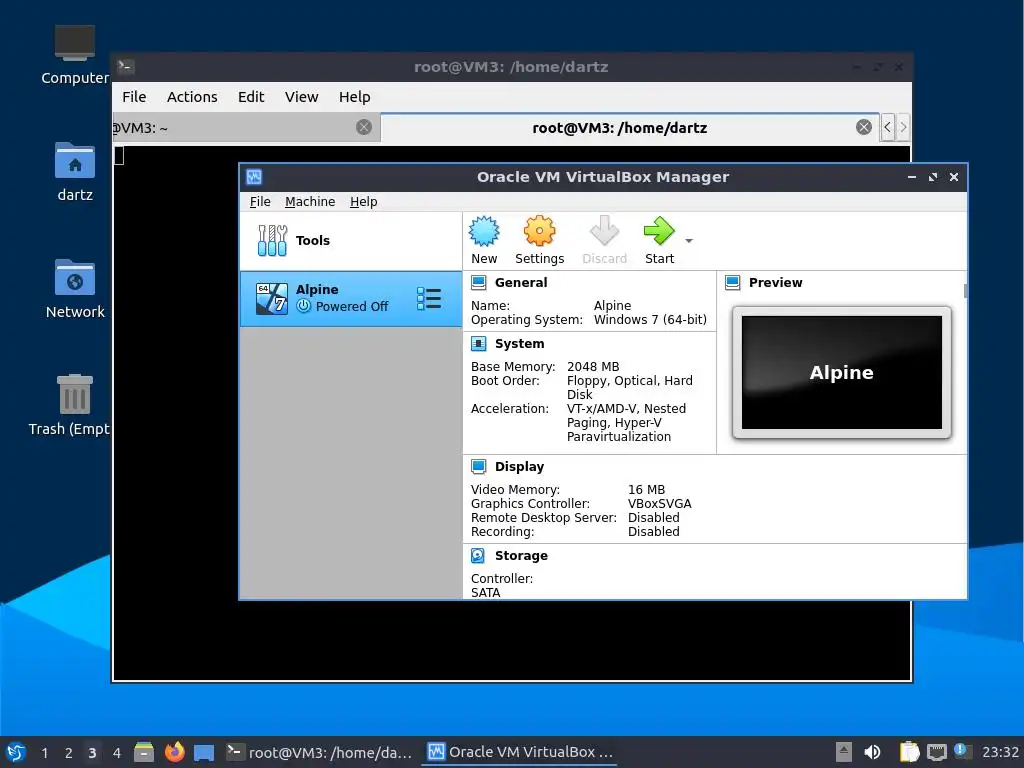Image resolution: width=1024 pixels, height=768 pixels.
Task: Click the details pane vertical scrollbar
Action: (x=965, y=291)
